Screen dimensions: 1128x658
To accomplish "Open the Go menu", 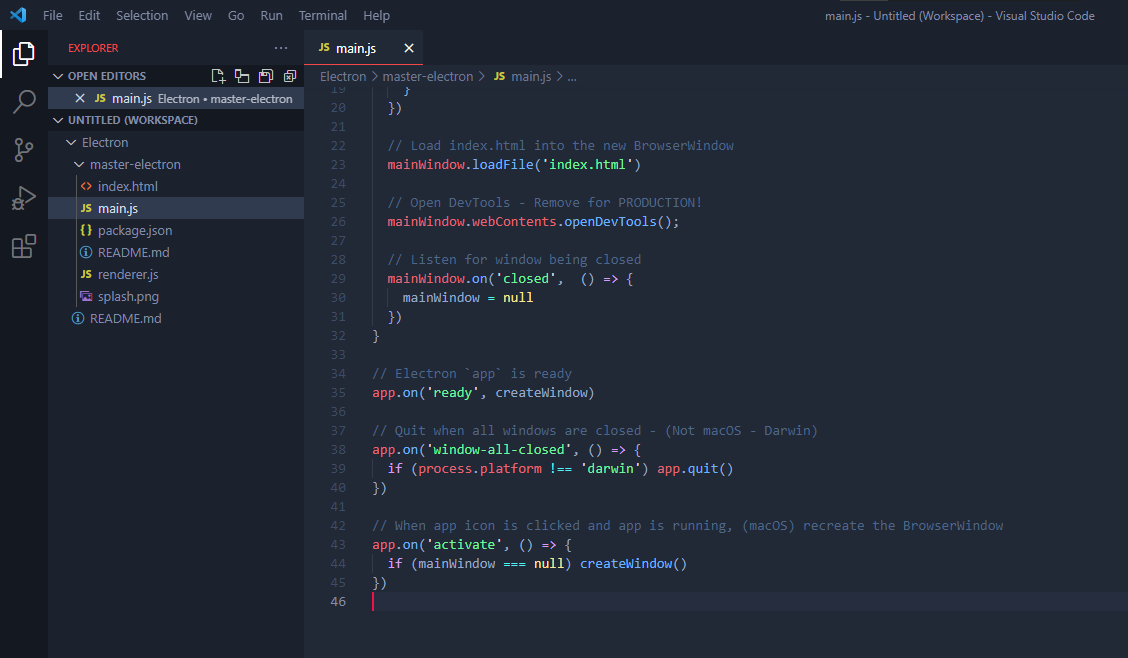I will (236, 15).
